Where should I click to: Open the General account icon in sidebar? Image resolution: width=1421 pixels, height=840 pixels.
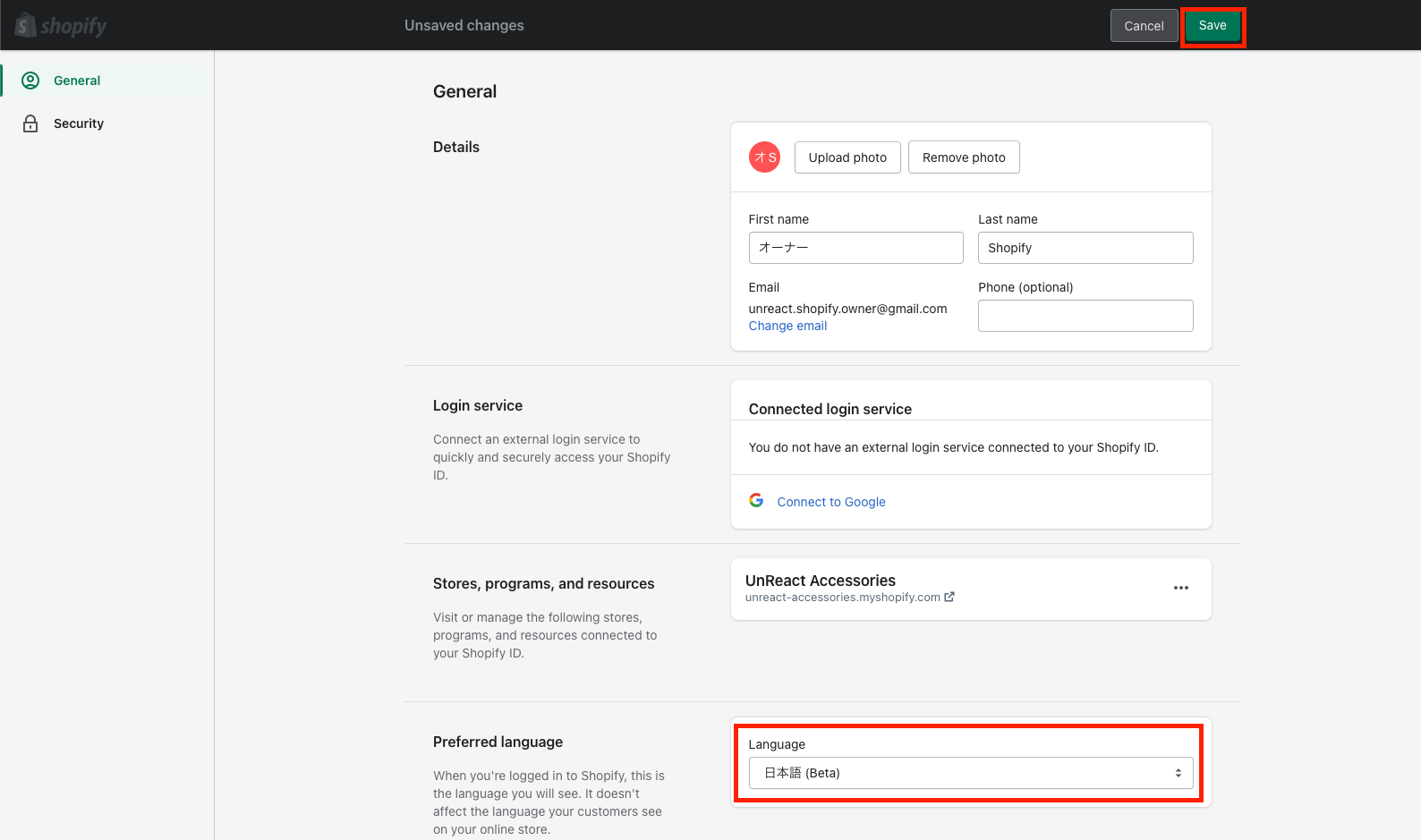(x=30, y=81)
